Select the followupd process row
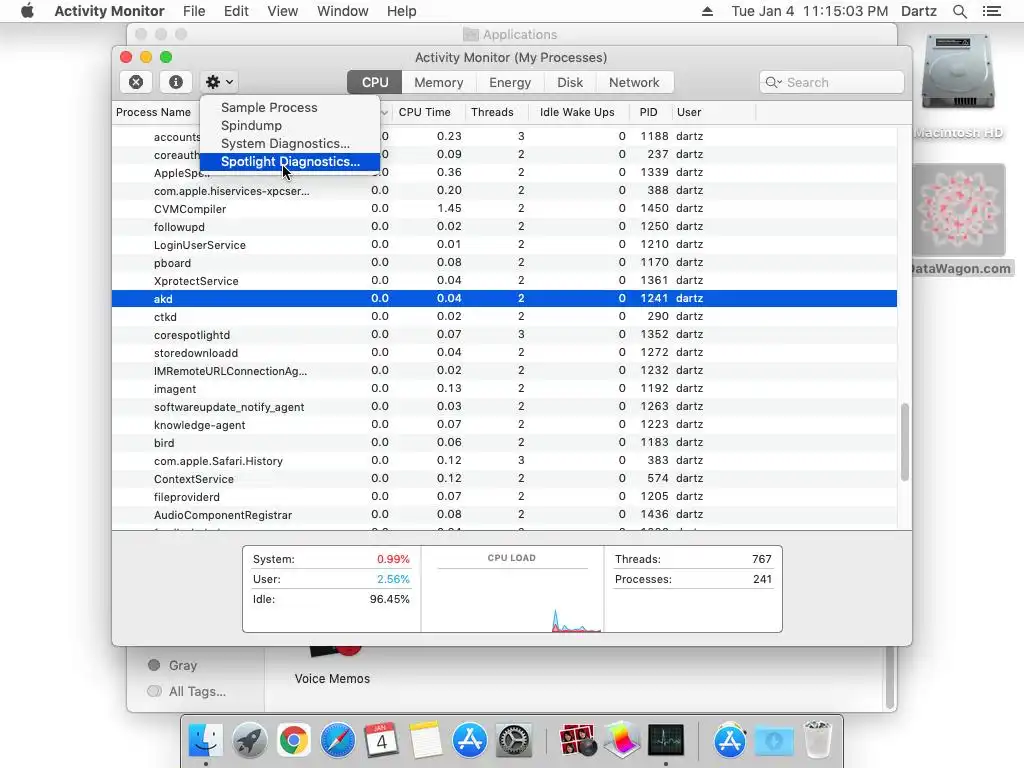Screen dimensions: 1024x768 pyautogui.click(x=504, y=227)
